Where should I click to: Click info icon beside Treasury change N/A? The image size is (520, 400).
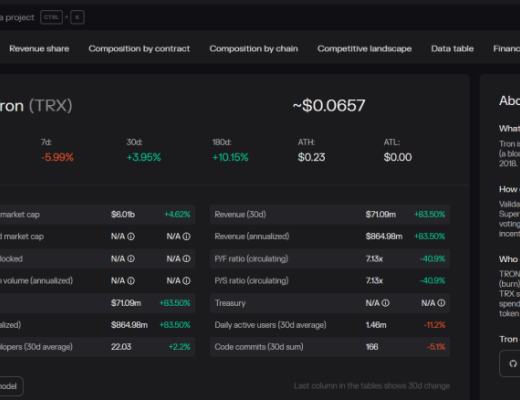441,303
